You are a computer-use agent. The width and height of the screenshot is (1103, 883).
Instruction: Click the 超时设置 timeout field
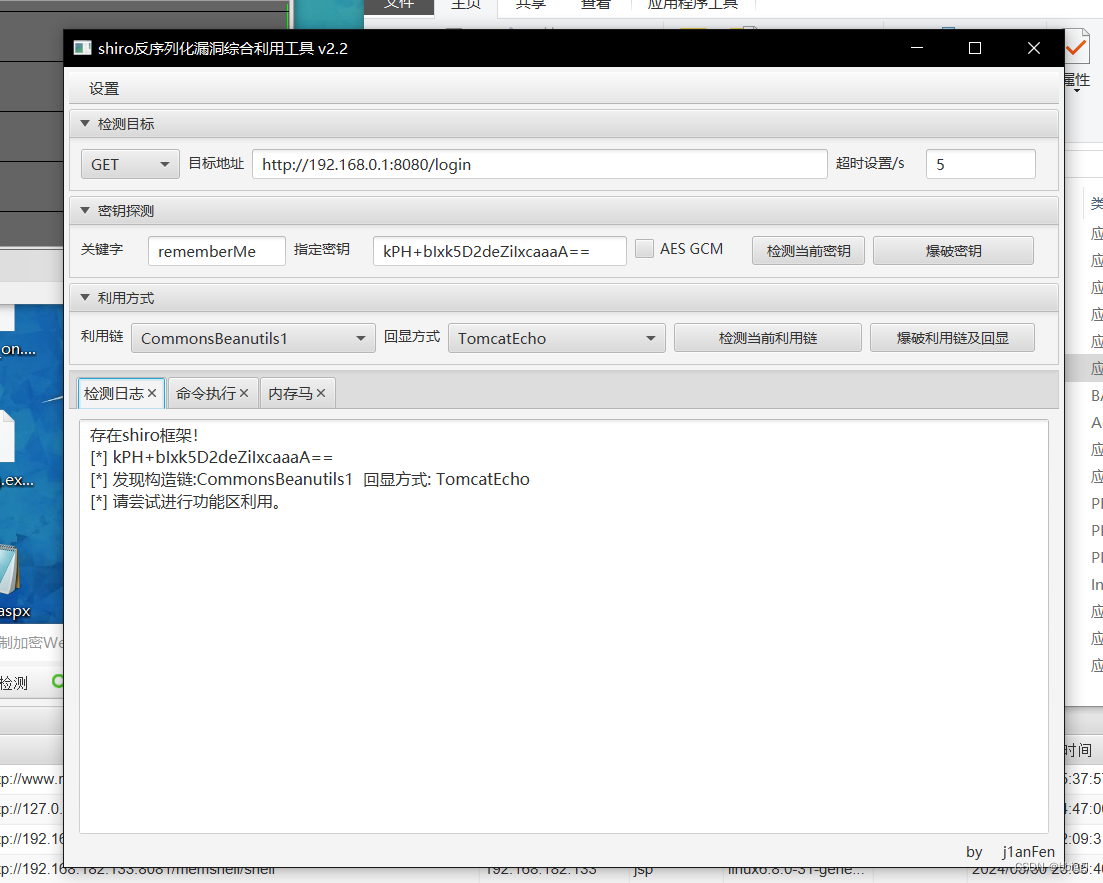click(981, 164)
